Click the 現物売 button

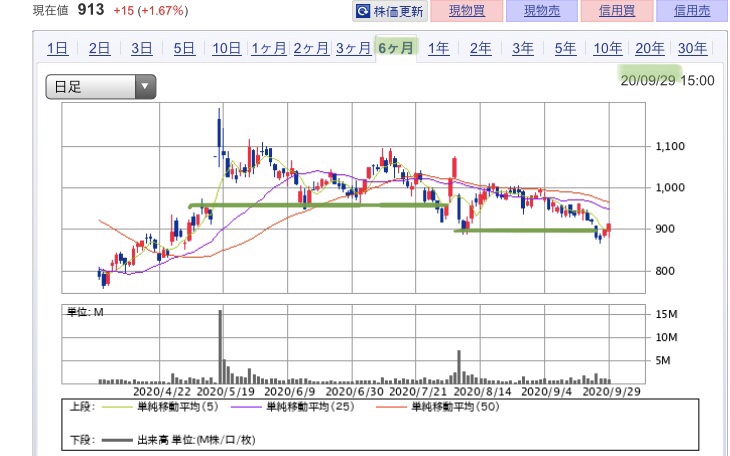pos(542,11)
